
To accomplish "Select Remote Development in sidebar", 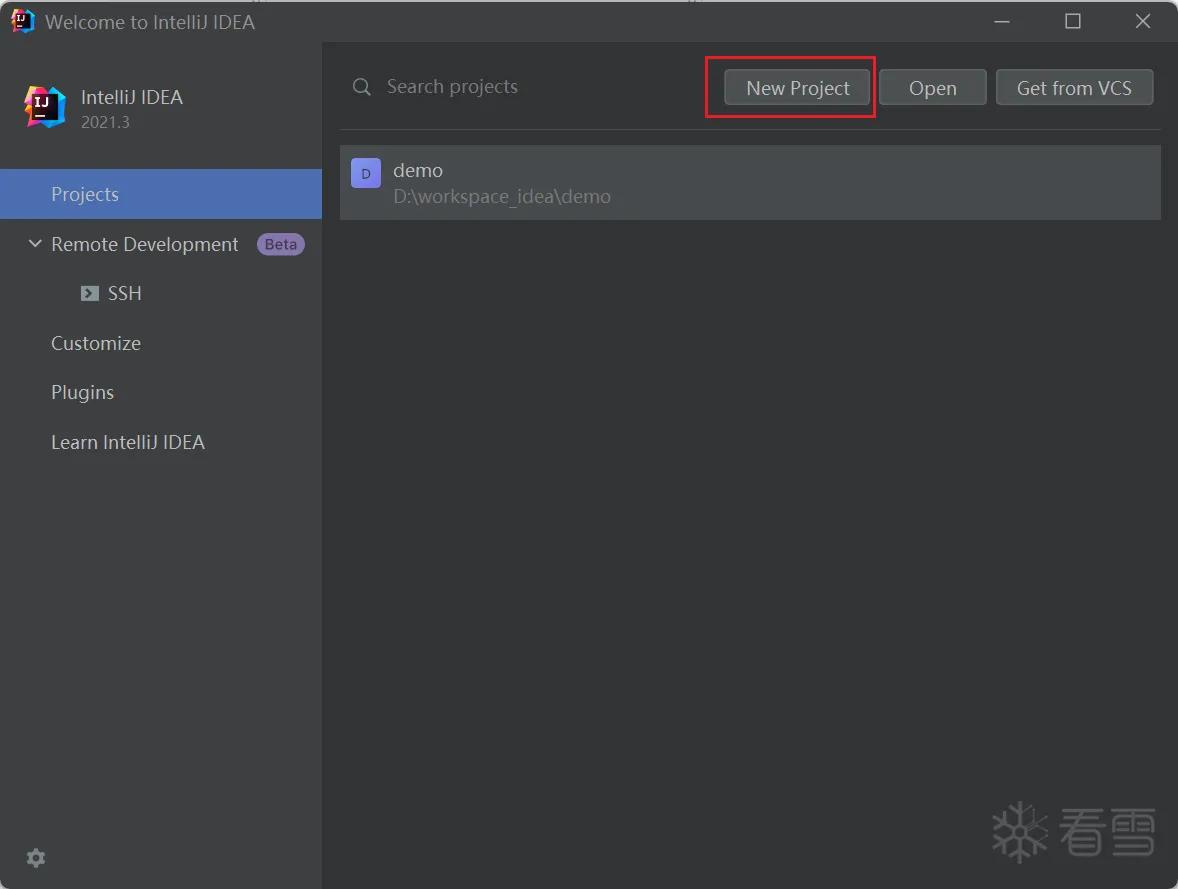I will [x=144, y=244].
